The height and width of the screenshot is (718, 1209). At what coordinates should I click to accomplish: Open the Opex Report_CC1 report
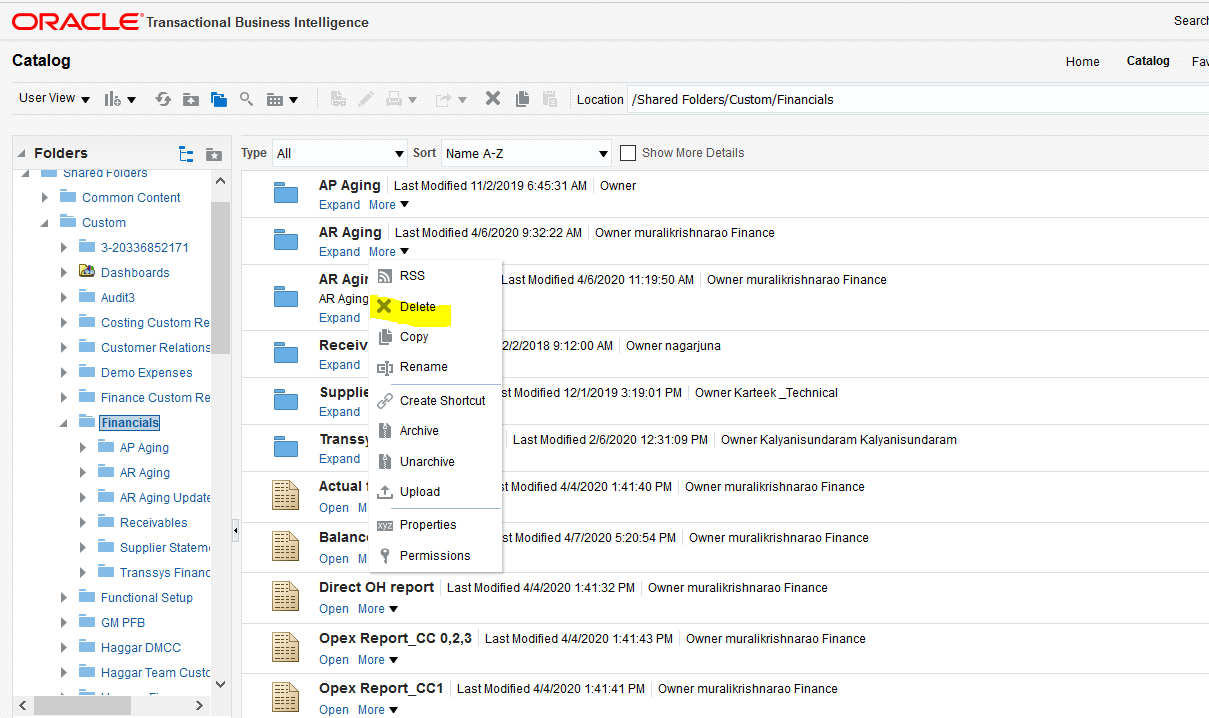(x=334, y=710)
